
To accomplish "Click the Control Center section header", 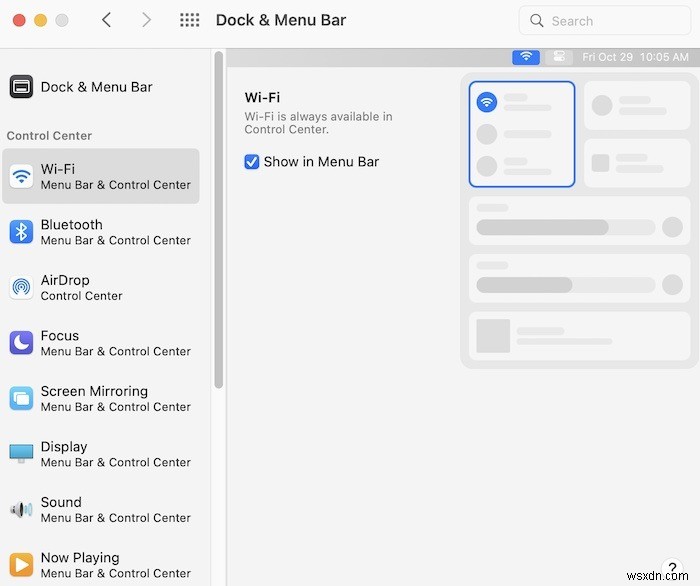I will click(x=49, y=136).
